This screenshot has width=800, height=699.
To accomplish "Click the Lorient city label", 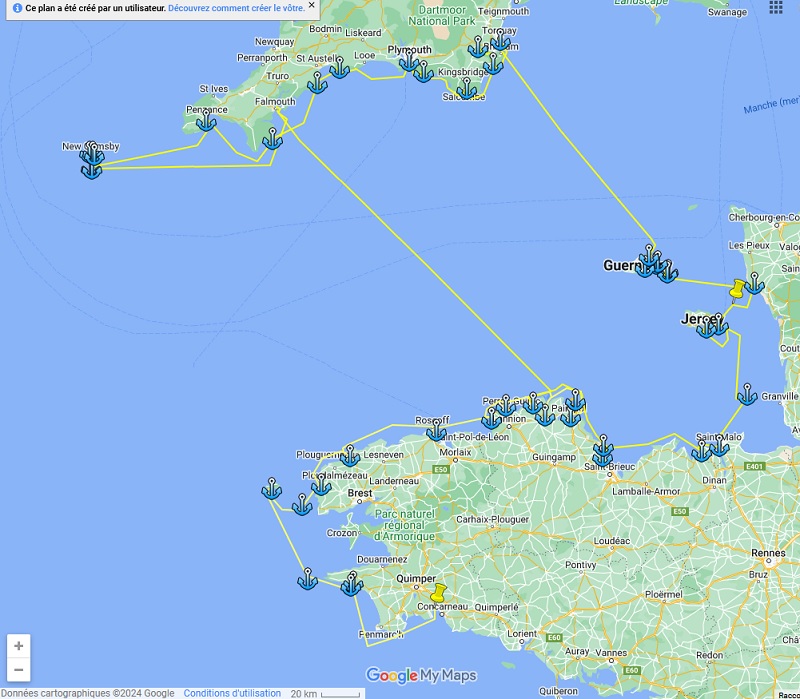I will click(x=521, y=634).
